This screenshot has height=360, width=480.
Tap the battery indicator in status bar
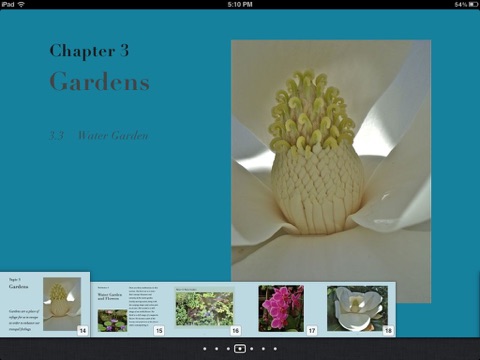tap(473, 4)
